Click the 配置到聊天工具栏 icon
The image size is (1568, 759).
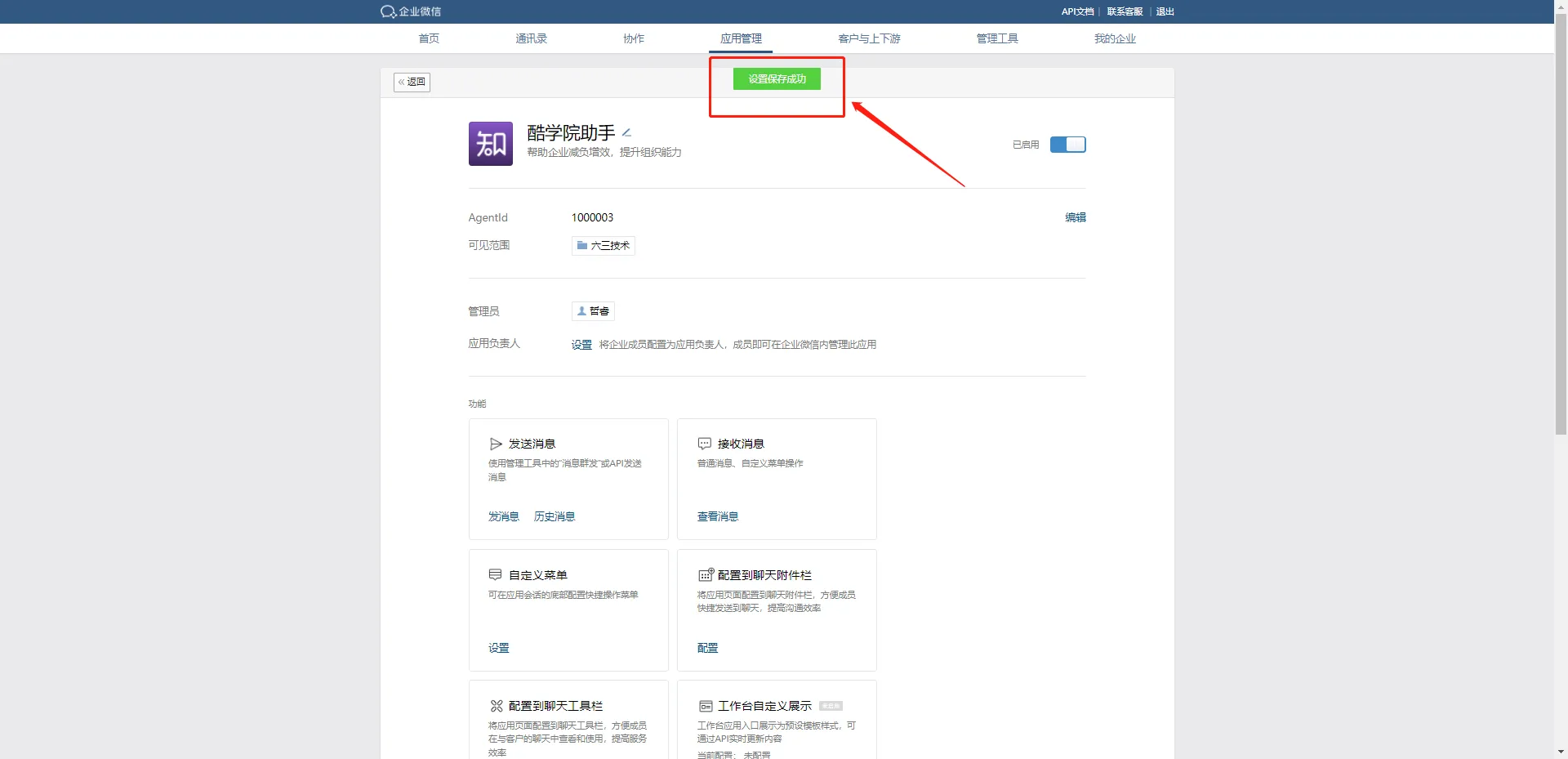click(496, 706)
